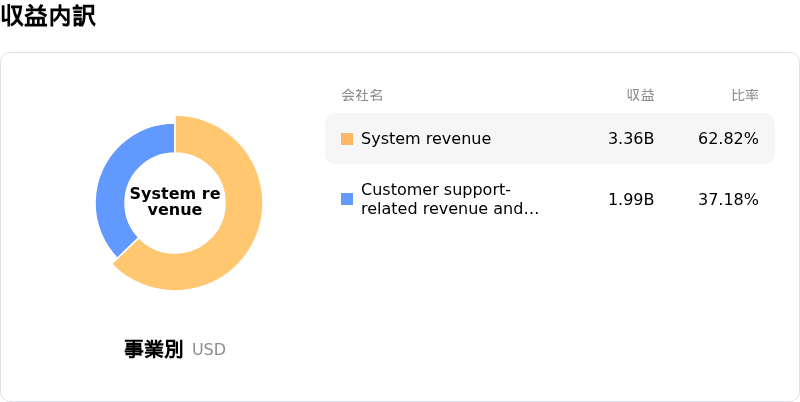Click the 3.36B revenue value
The image size is (800, 402).
coord(631,139)
